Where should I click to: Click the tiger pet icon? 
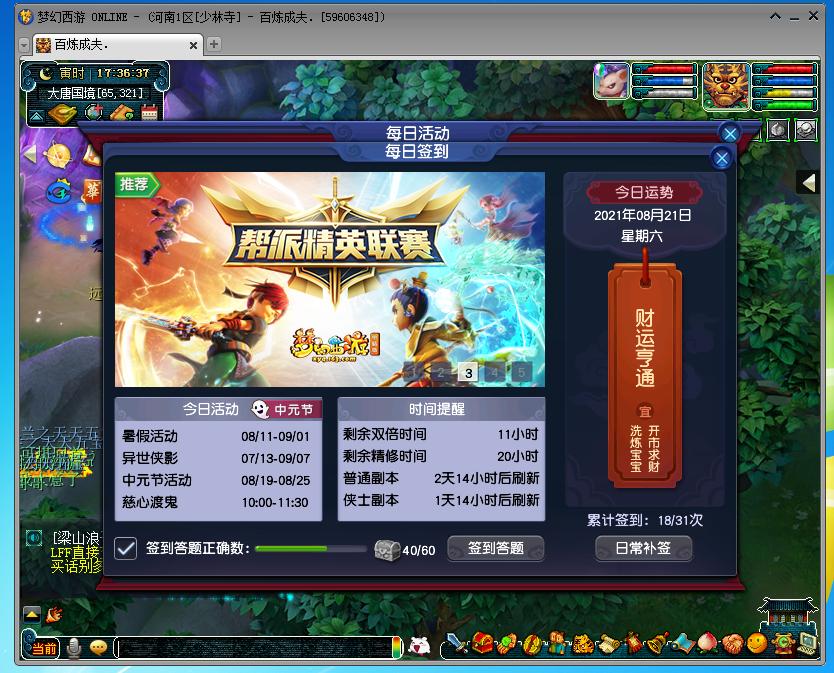[x=582, y=643]
